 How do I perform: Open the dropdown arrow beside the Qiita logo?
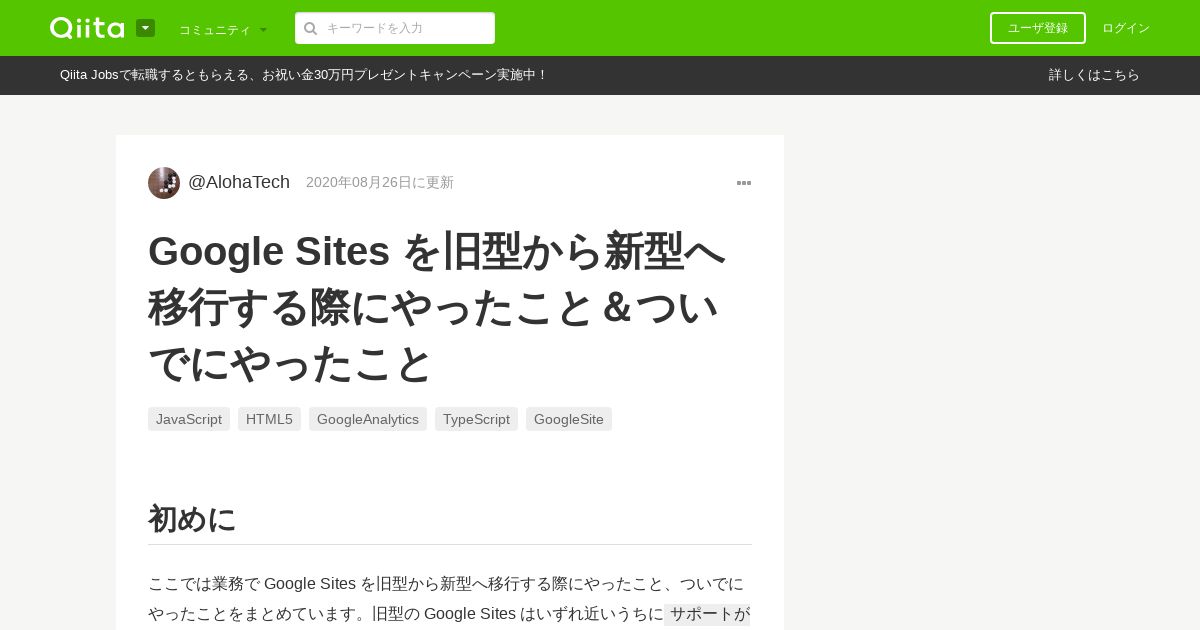145,28
